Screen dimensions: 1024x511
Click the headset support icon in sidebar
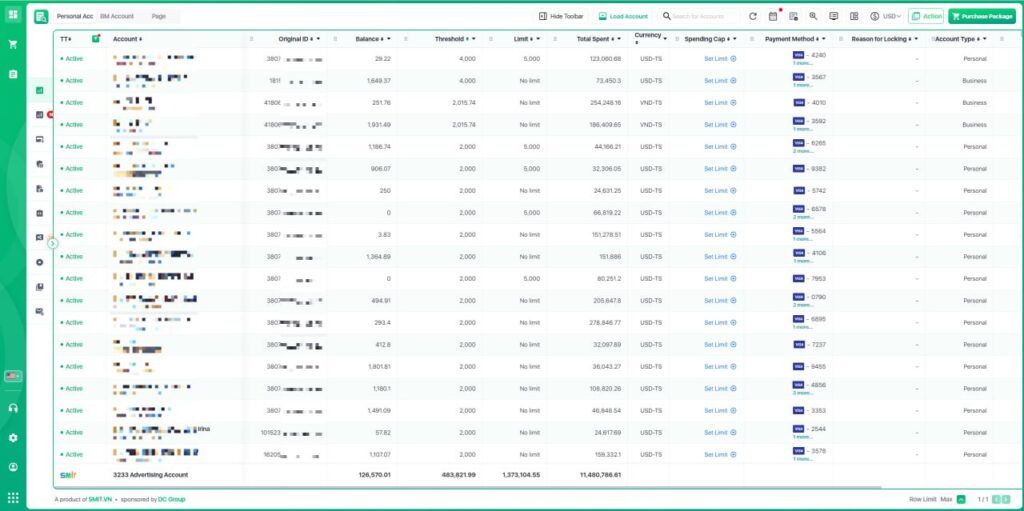tap(13, 408)
